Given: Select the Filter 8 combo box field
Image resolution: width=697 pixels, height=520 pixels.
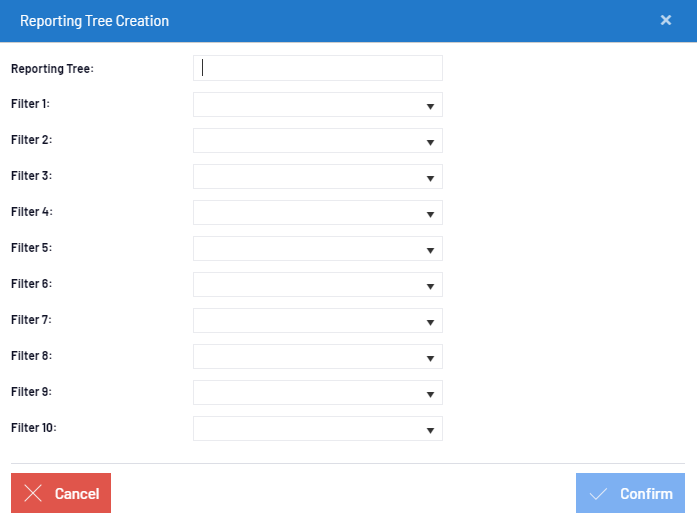Looking at the screenshot, I should (318, 356).
